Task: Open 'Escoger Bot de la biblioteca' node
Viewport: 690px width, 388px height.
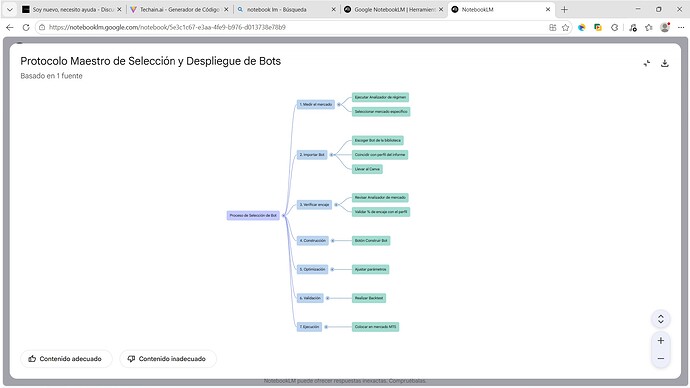Action: [x=378, y=140]
